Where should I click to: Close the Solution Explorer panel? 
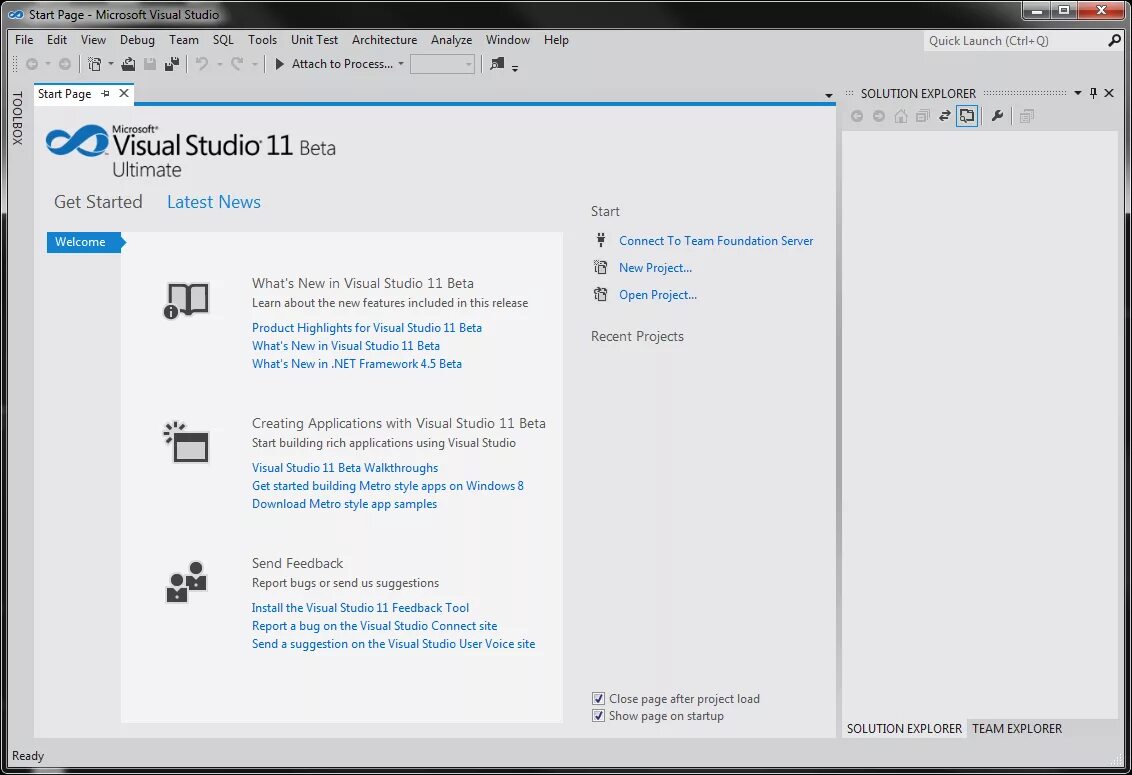point(1110,93)
